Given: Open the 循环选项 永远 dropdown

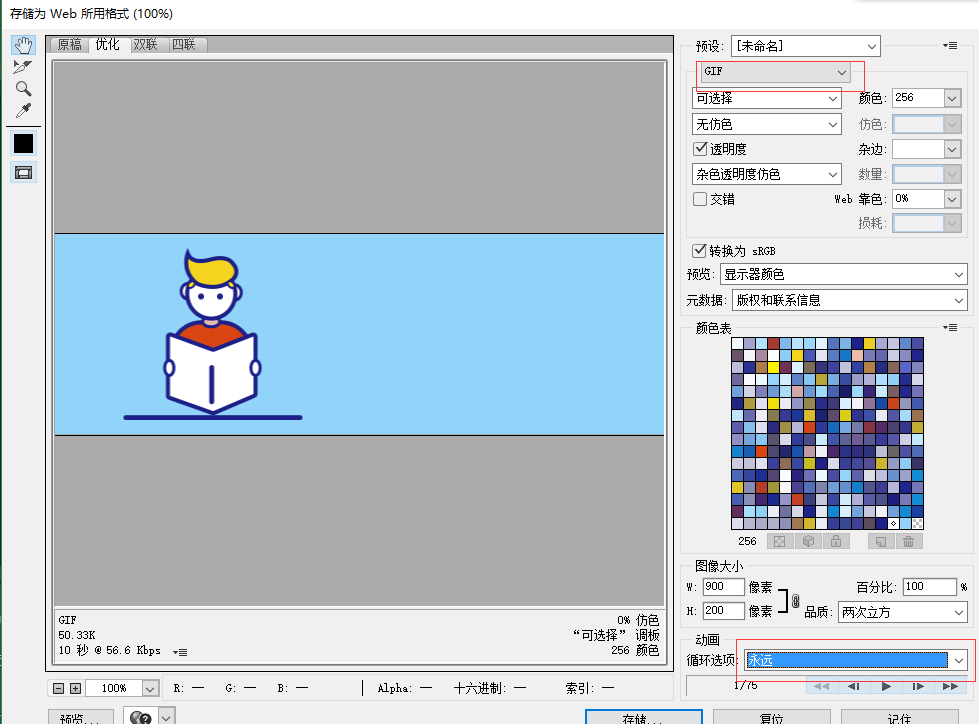Looking at the screenshot, I should pos(856,660).
